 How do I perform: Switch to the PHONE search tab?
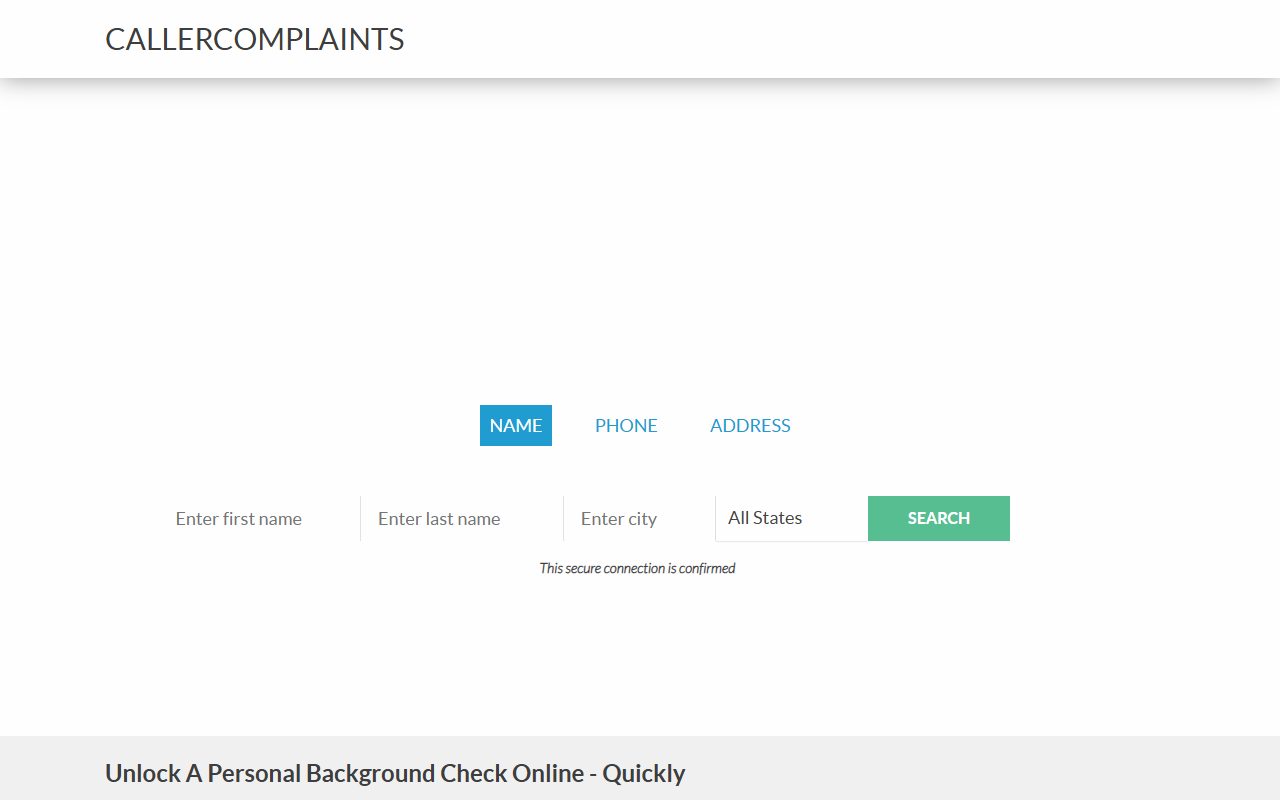pos(626,425)
